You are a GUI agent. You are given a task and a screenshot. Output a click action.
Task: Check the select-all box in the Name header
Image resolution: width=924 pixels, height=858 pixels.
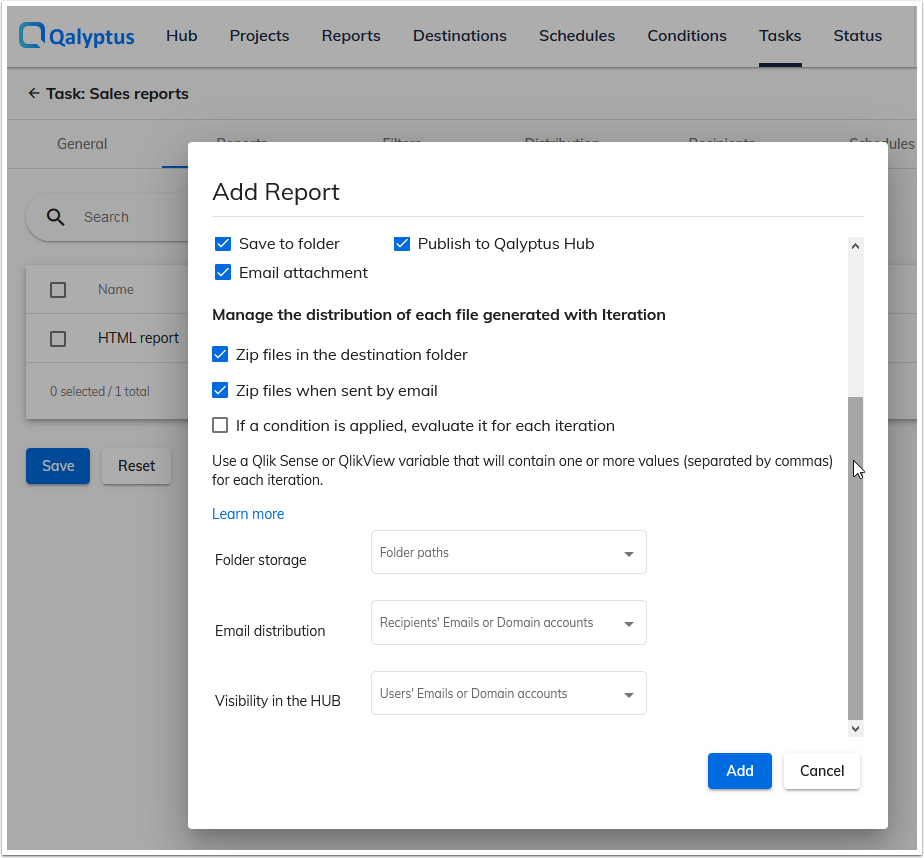(57, 289)
